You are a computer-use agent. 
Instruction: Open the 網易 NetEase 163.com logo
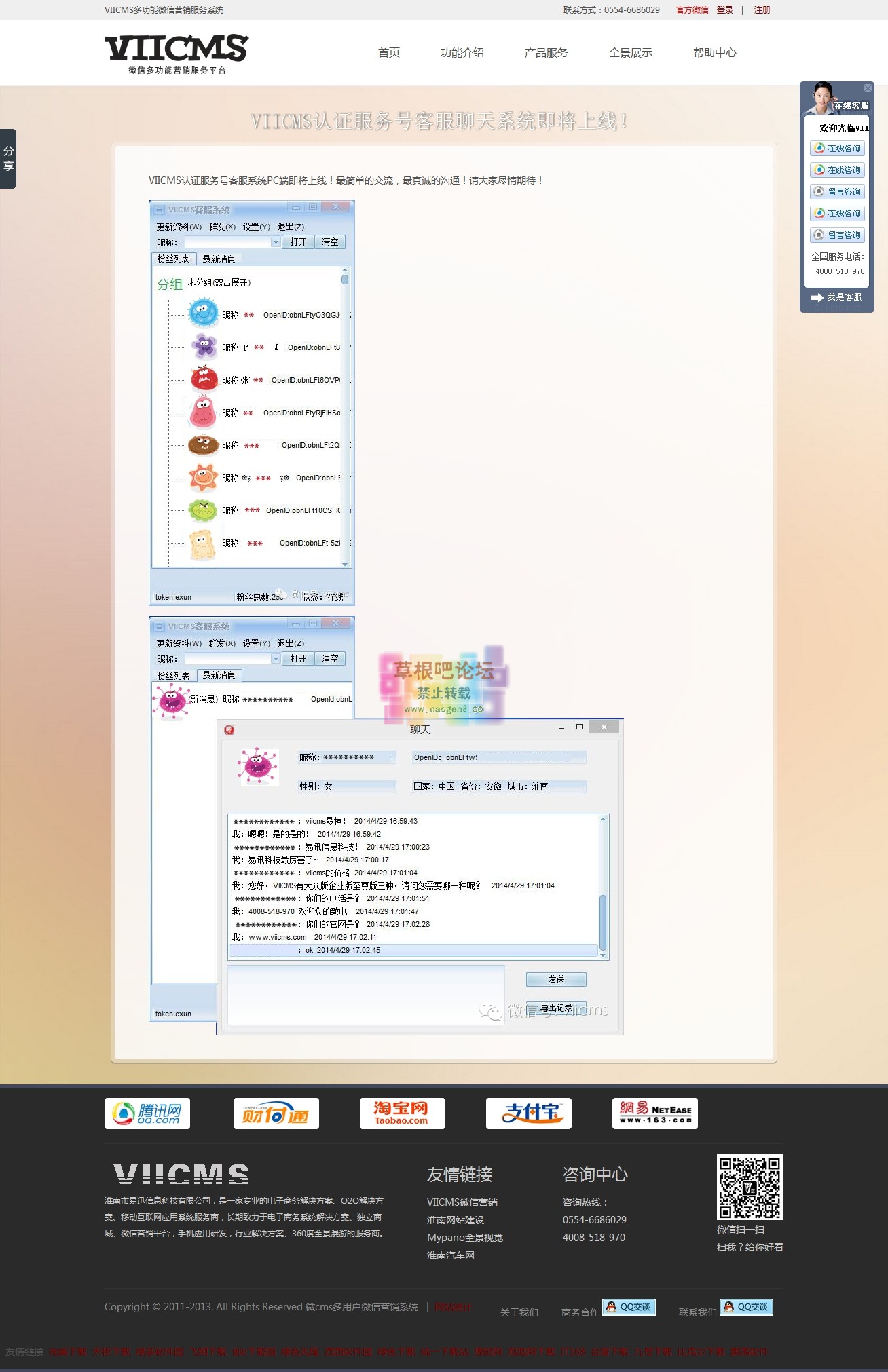click(654, 1113)
